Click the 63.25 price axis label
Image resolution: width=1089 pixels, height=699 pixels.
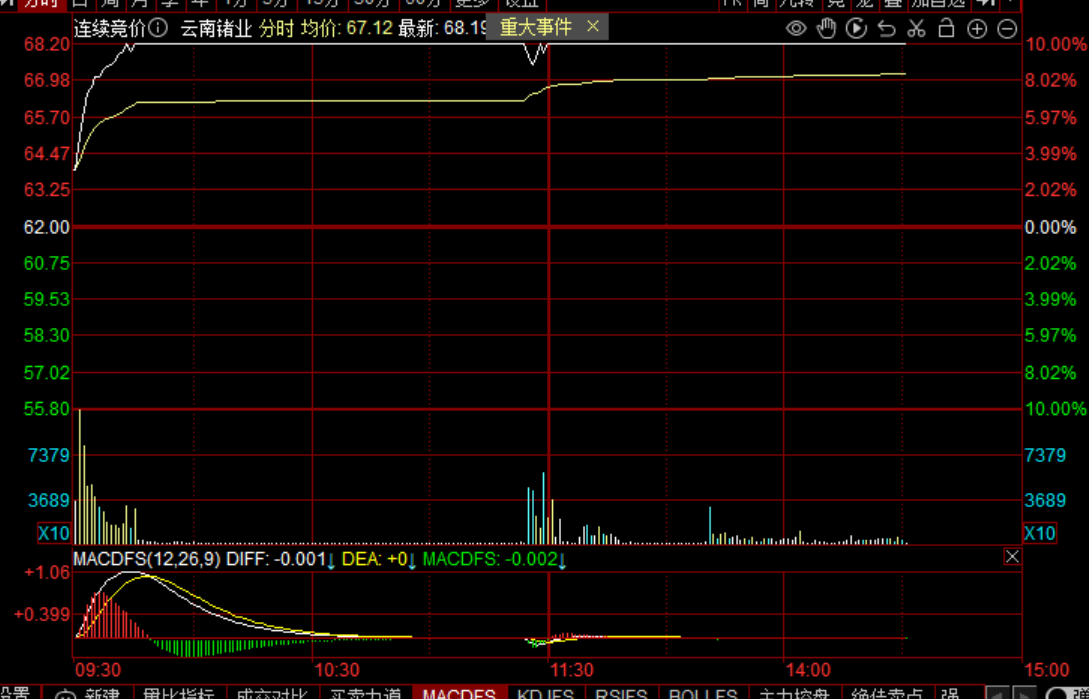pyautogui.click(x=47, y=190)
